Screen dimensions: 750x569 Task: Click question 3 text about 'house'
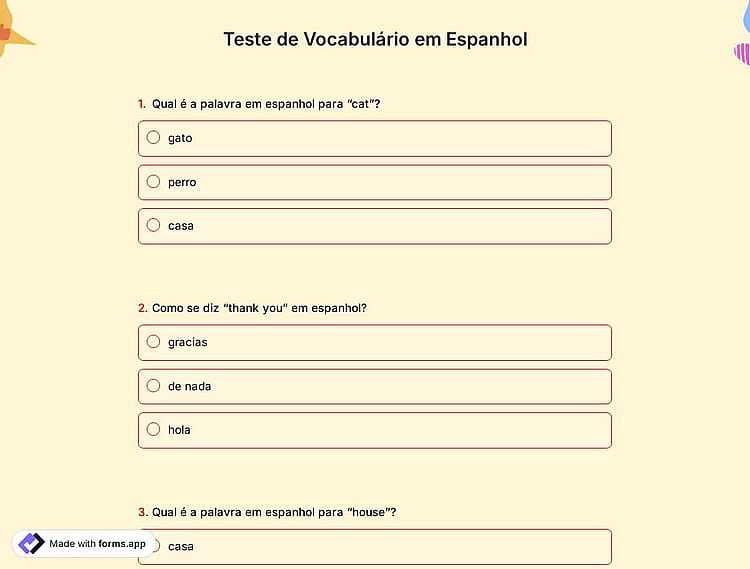274,512
